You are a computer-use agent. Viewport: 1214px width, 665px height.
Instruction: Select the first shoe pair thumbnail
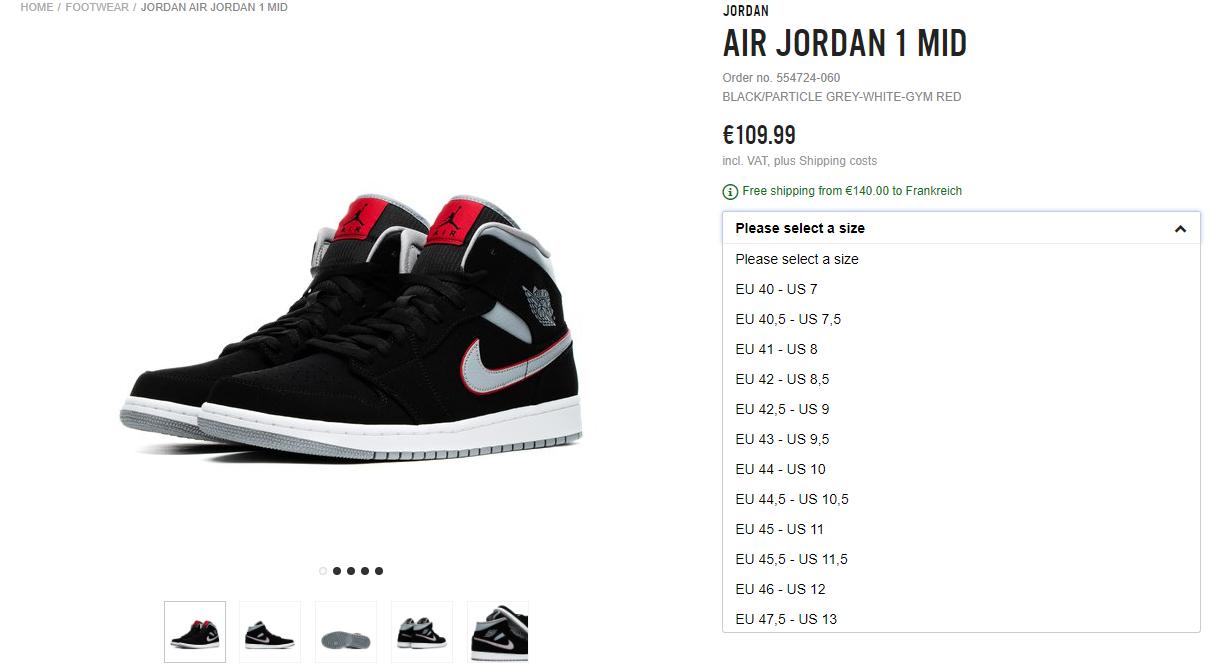click(x=195, y=632)
